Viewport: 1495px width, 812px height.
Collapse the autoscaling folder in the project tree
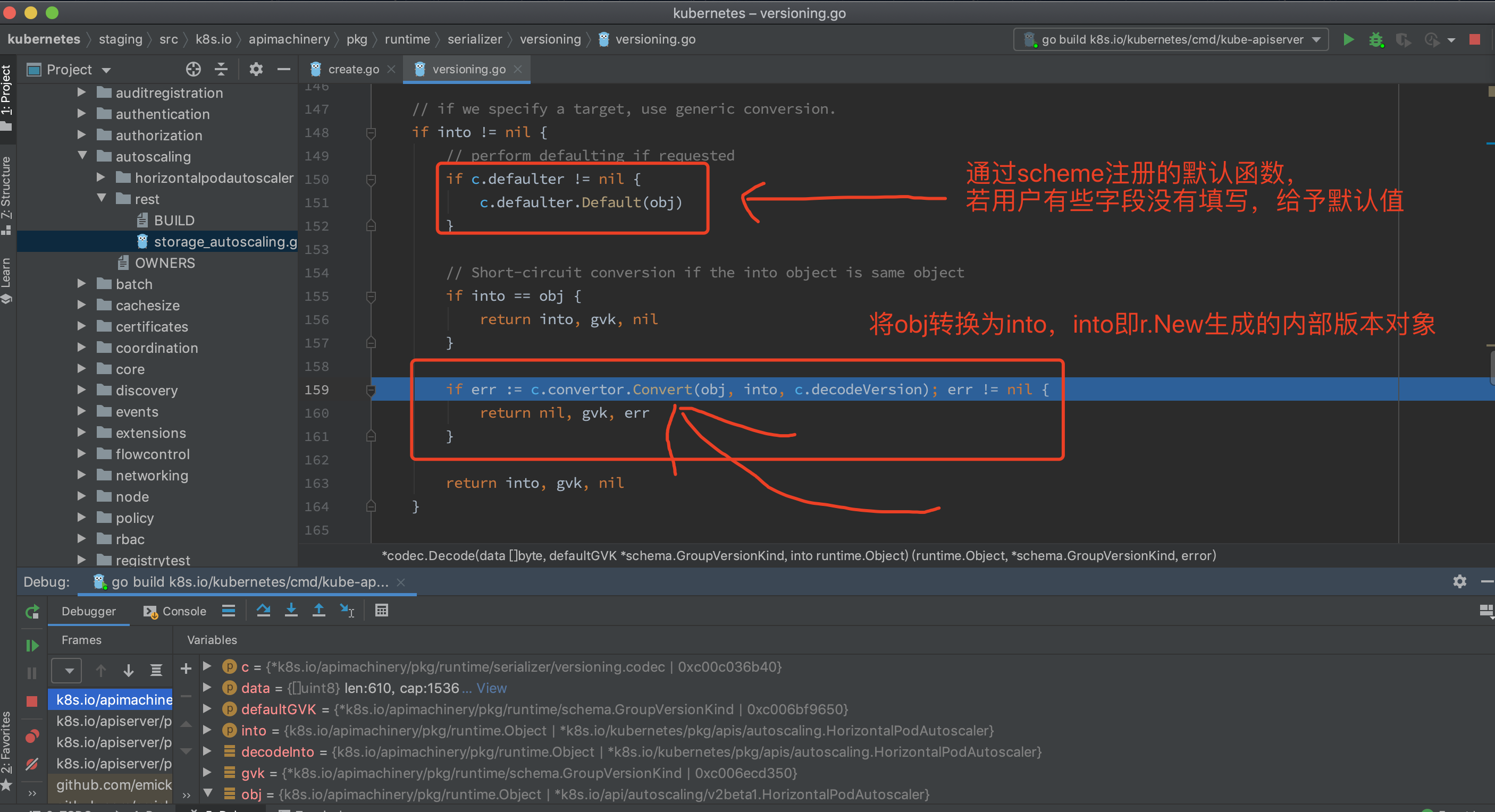(82, 156)
